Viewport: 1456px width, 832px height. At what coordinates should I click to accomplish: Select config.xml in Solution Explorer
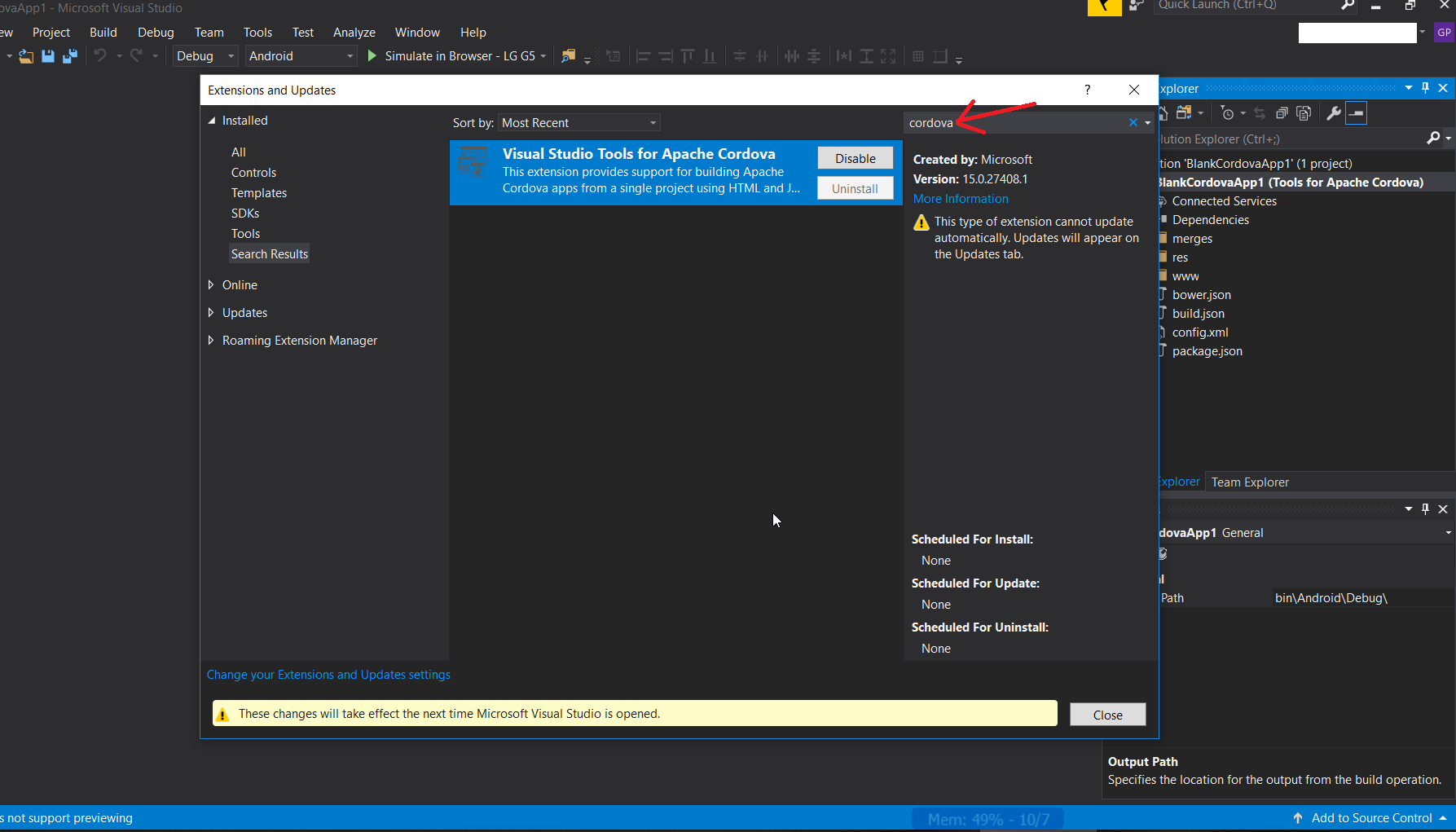(1200, 332)
